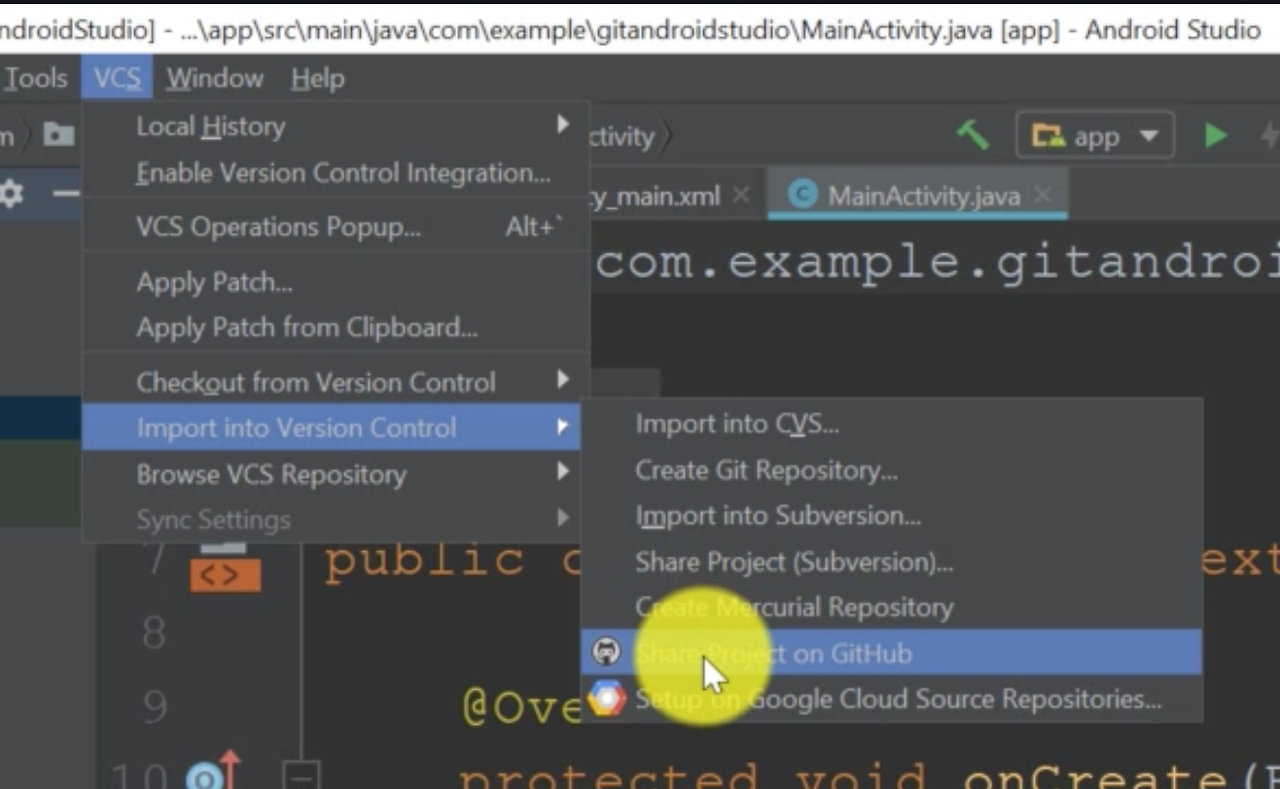This screenshot has width=1280, height=789.
Task: Open the Tools menu
Action: 35,78
